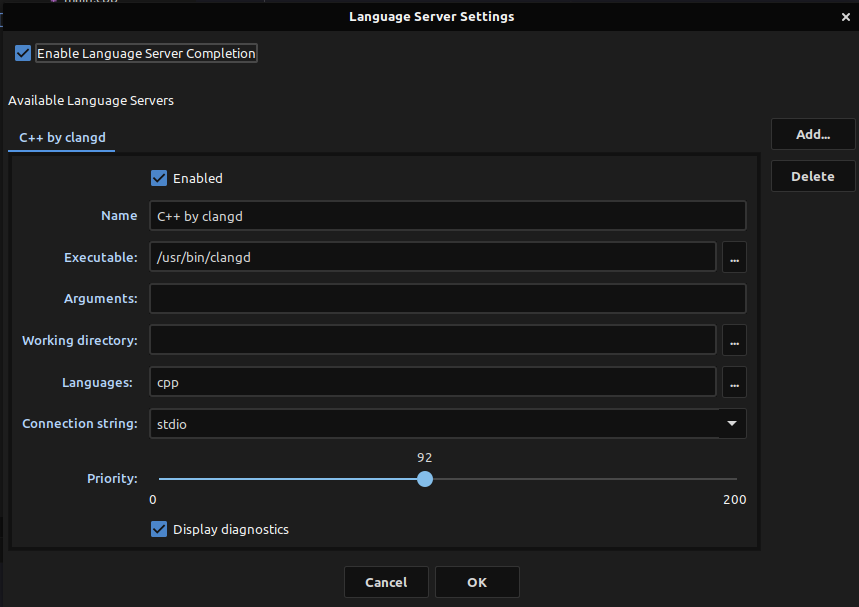This screenshot has width=859, height=607.
Task: Adjust the Priority slider handle
Action: (x=424, y=479)
